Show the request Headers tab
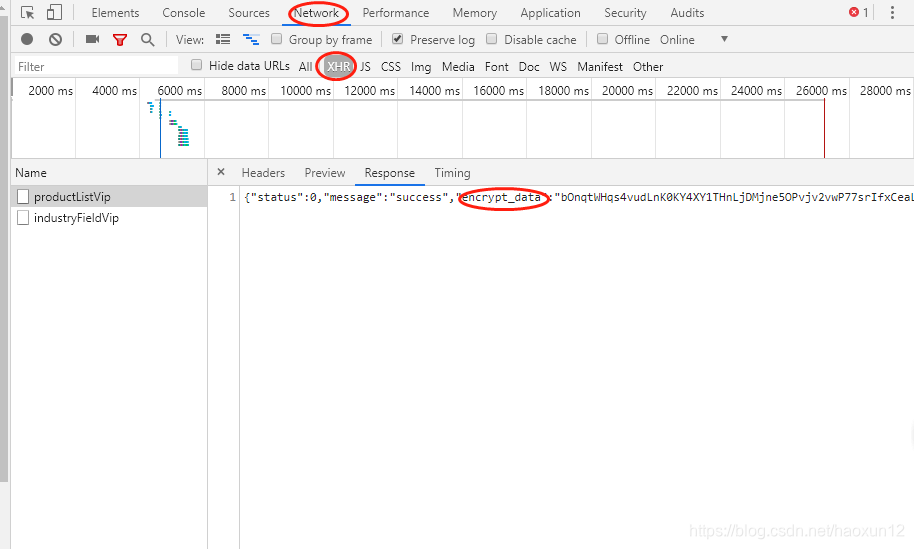 [x=263, y=173]
